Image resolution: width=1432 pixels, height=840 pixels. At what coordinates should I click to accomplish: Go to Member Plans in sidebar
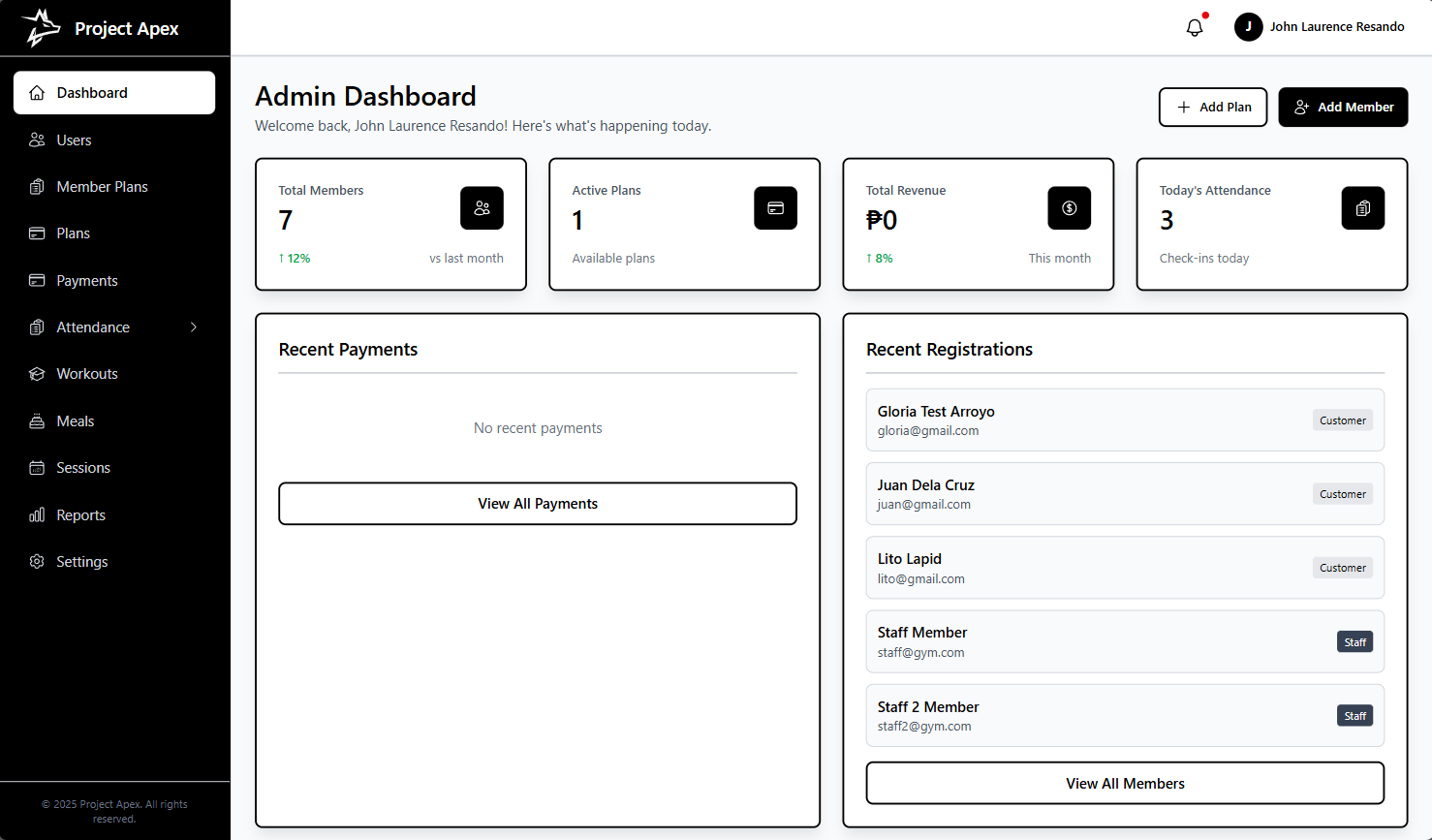(102, 187)
